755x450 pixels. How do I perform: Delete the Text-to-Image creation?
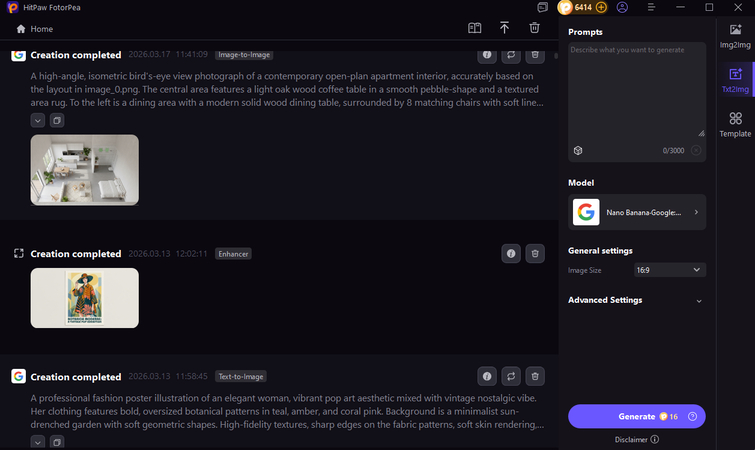pos(535,376)
